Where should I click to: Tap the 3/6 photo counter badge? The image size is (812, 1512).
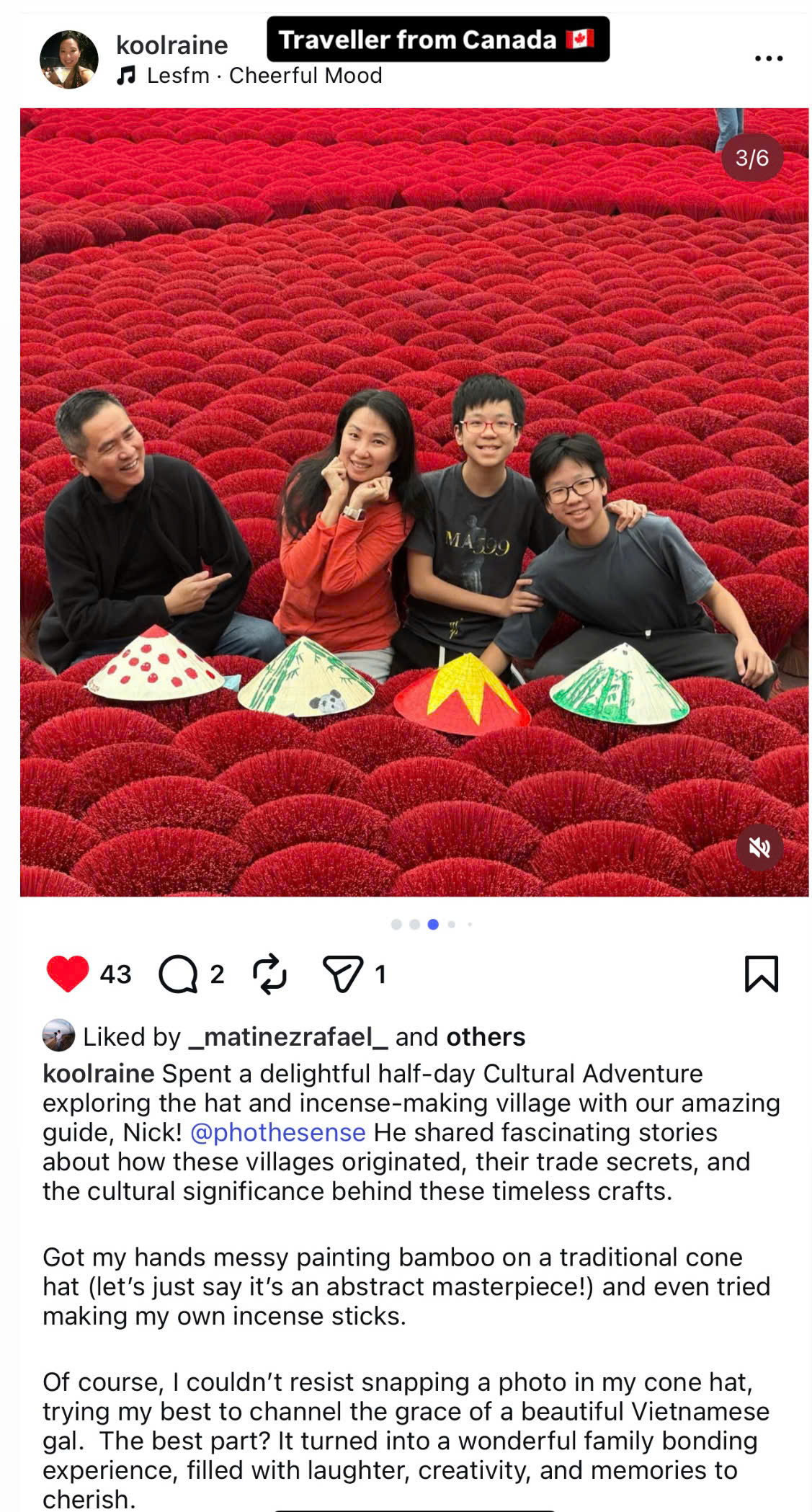click(x=752, y=158)
